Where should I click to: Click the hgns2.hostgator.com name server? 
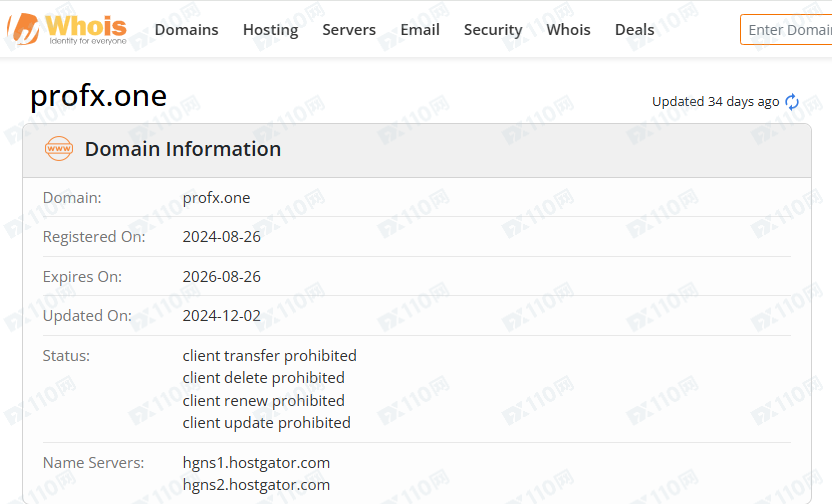point(256,485)
